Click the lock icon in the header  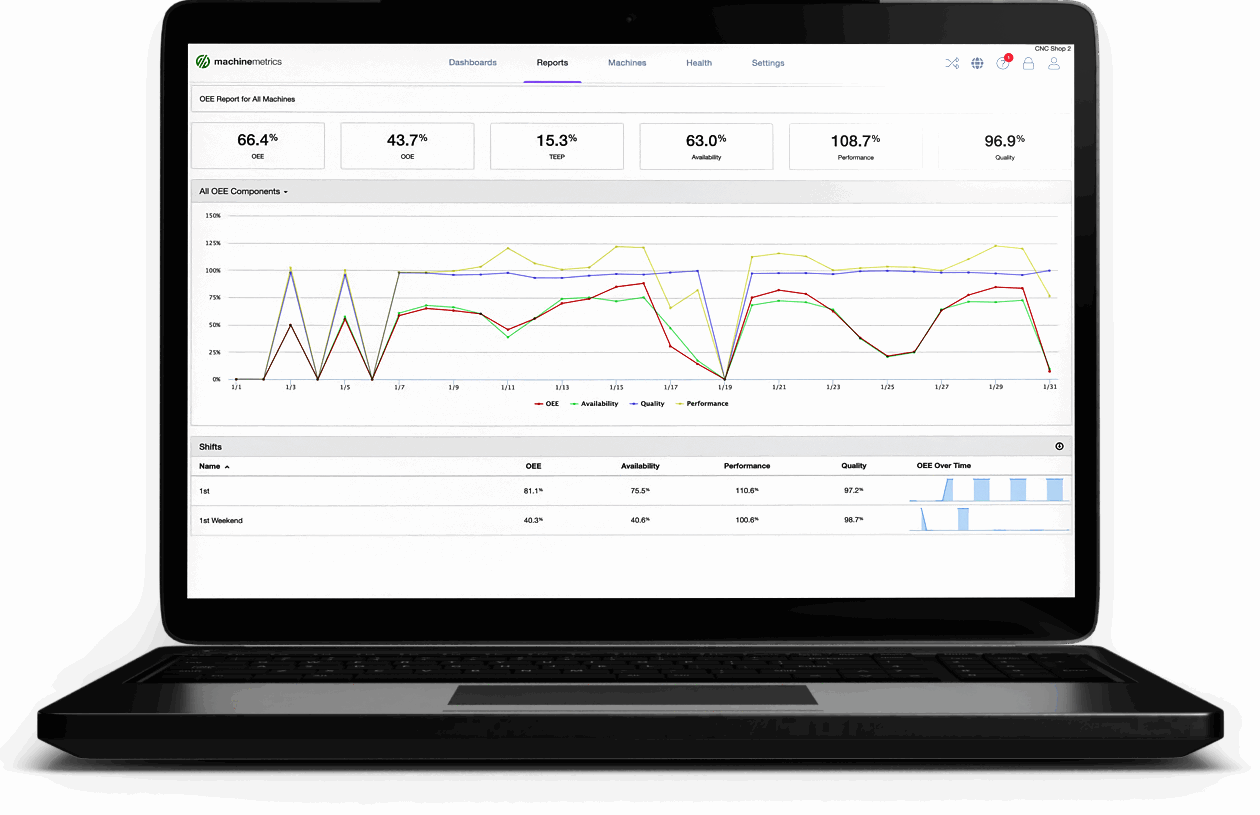[1028, 63]
